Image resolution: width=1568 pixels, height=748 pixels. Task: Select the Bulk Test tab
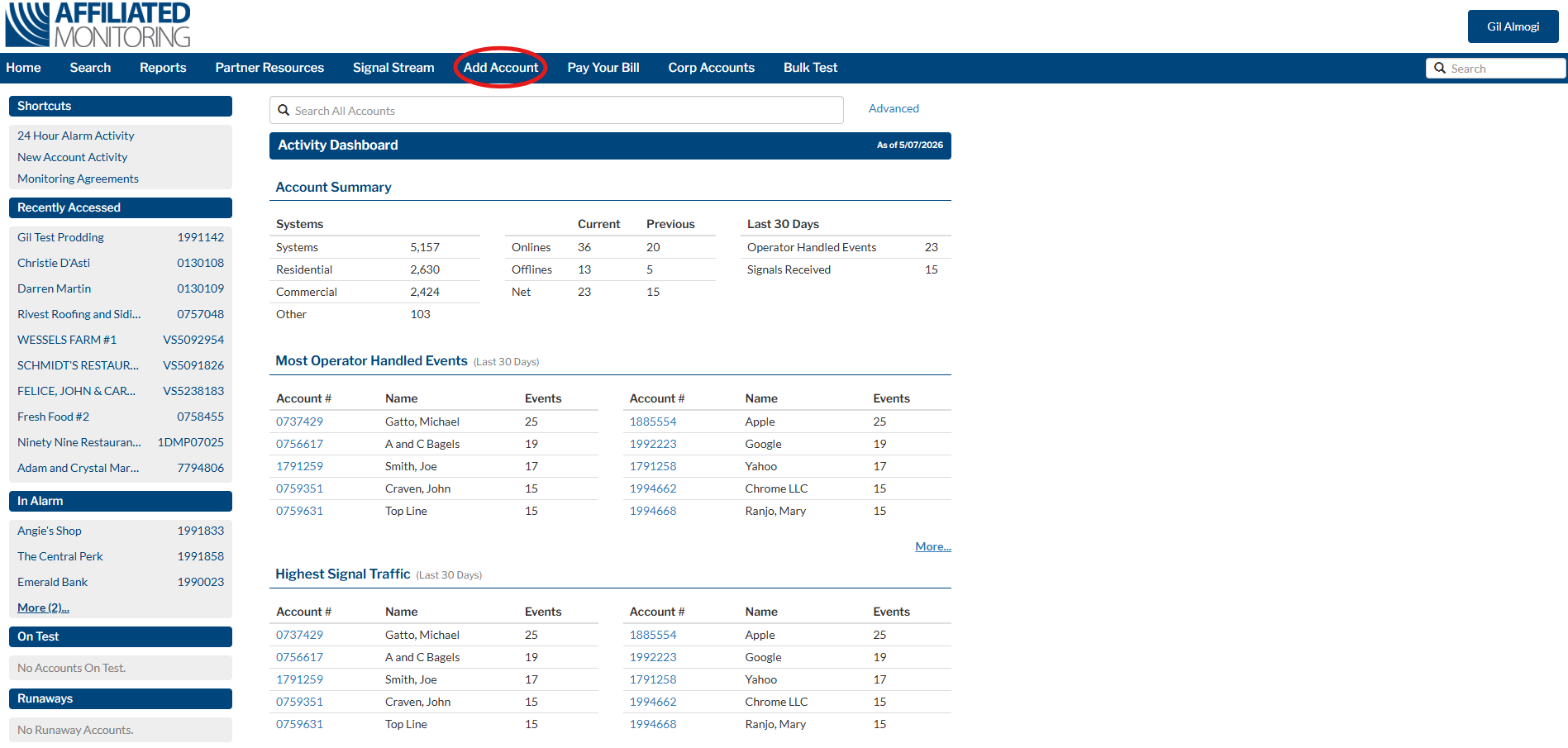pos(810,68)
